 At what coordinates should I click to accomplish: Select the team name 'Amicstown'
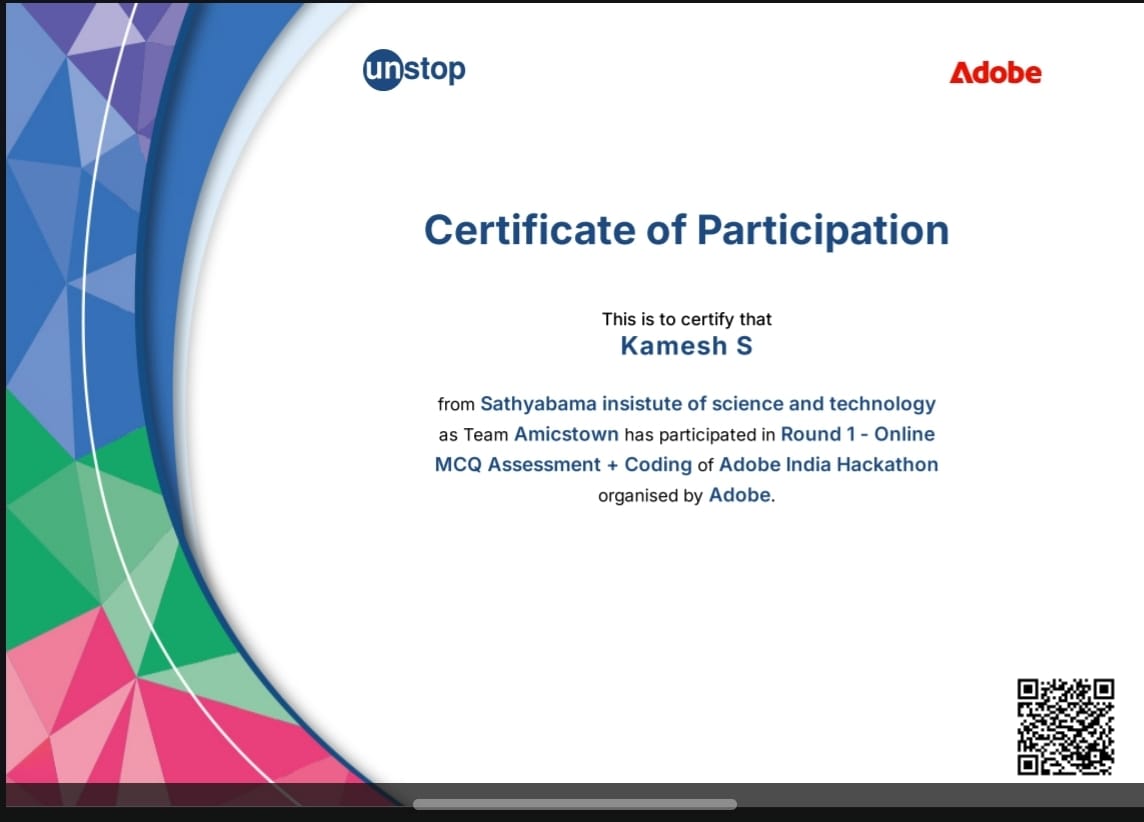click(566, 434)
